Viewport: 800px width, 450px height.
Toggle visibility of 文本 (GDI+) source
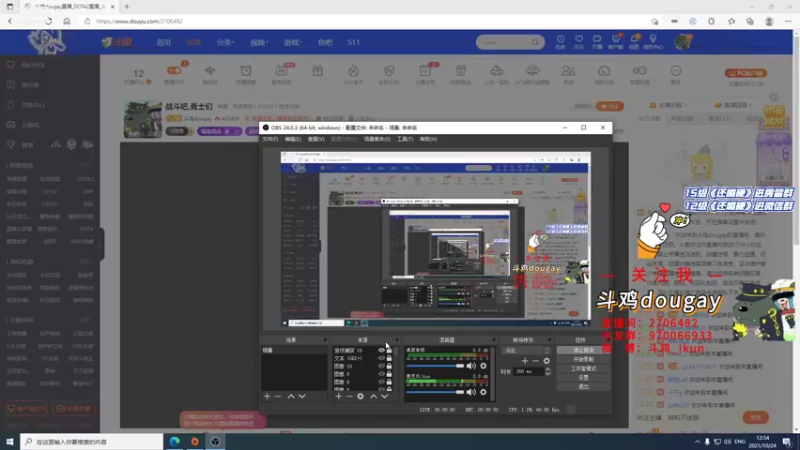coord(381,358)
